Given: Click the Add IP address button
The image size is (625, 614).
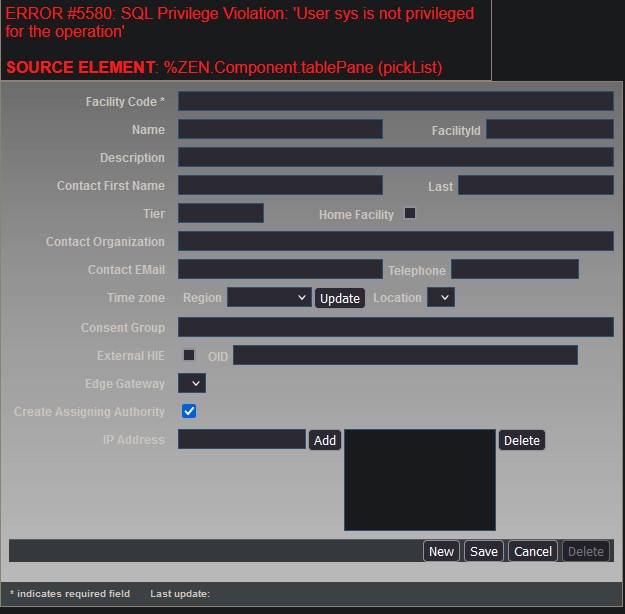Looking at the screenshot, I should point(325,440).
